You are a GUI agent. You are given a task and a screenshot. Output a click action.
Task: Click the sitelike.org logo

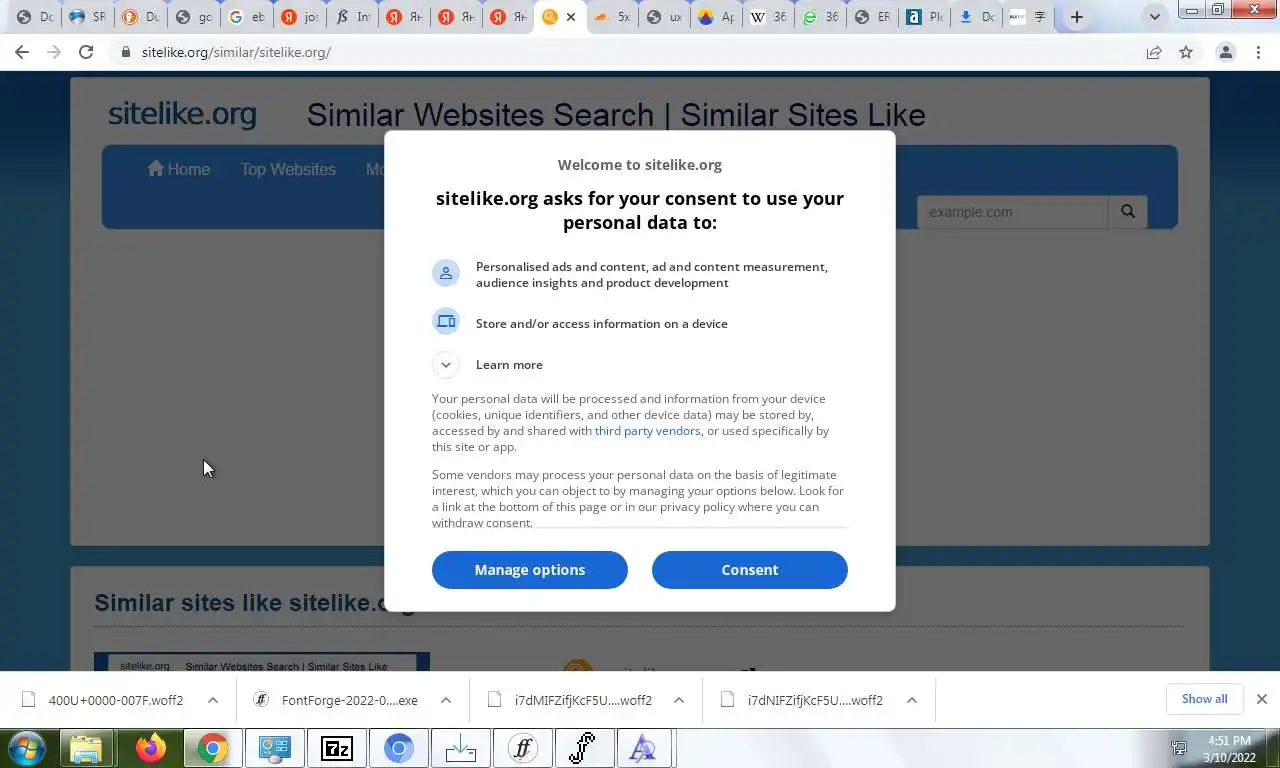[x=182, y=114]
